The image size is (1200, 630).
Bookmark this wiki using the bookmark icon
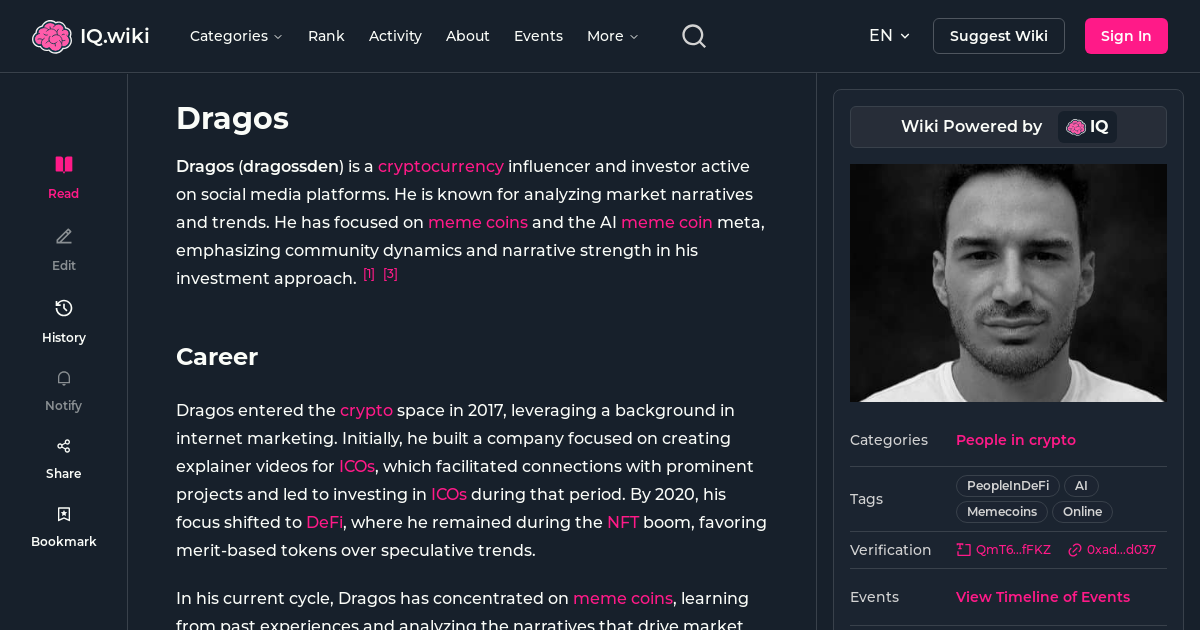(63, 513)
